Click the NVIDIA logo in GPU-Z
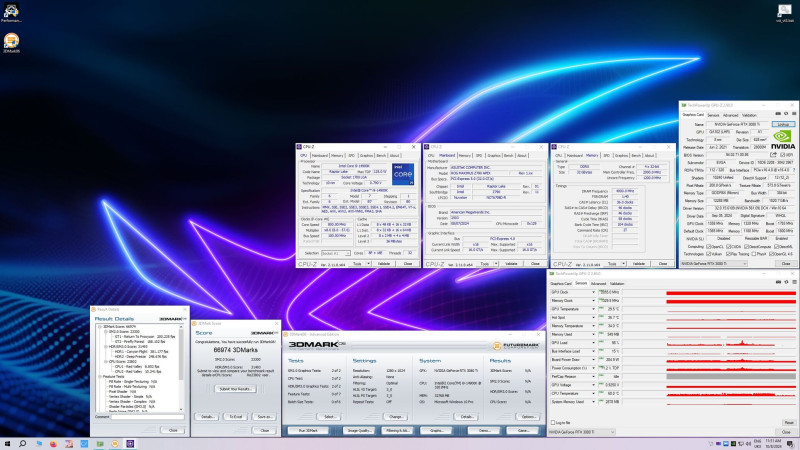Image resolution: width=800 pixels, height=450 pixels. tap(783, 139)
